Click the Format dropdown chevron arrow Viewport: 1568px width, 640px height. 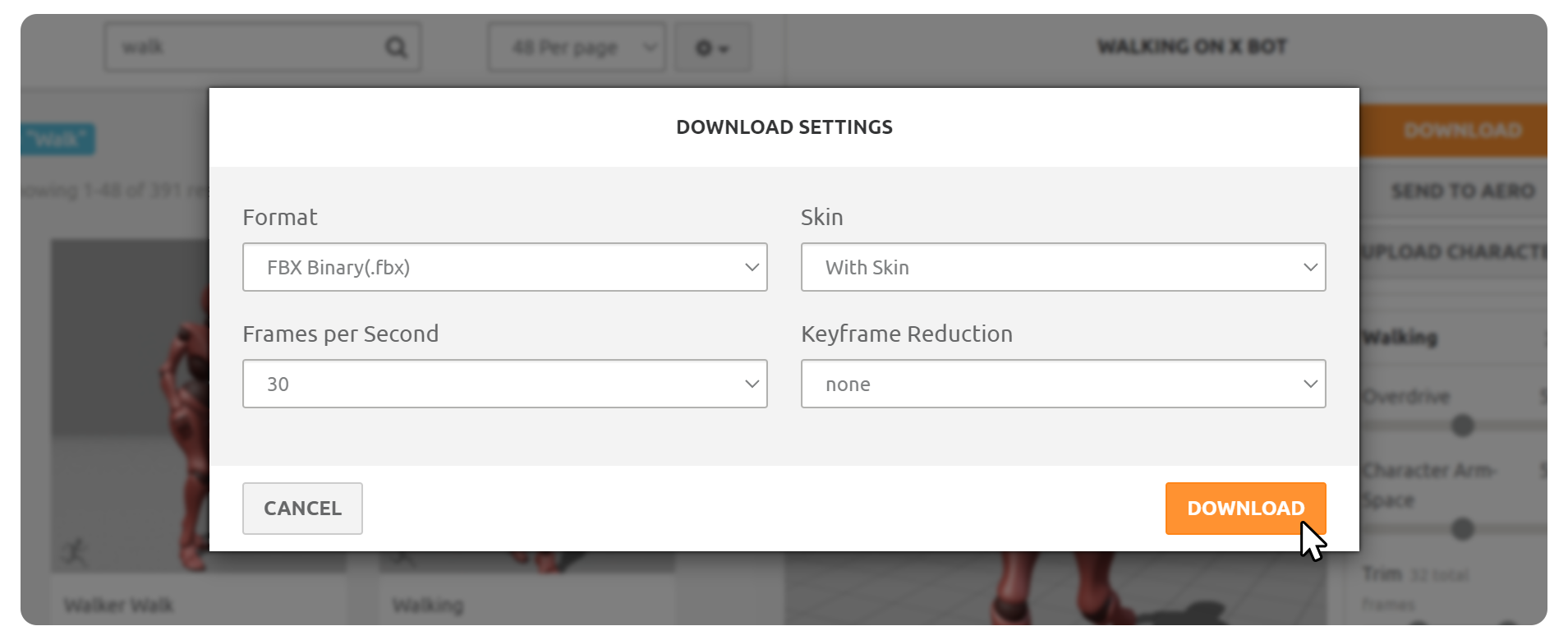[x=752, y=267]
